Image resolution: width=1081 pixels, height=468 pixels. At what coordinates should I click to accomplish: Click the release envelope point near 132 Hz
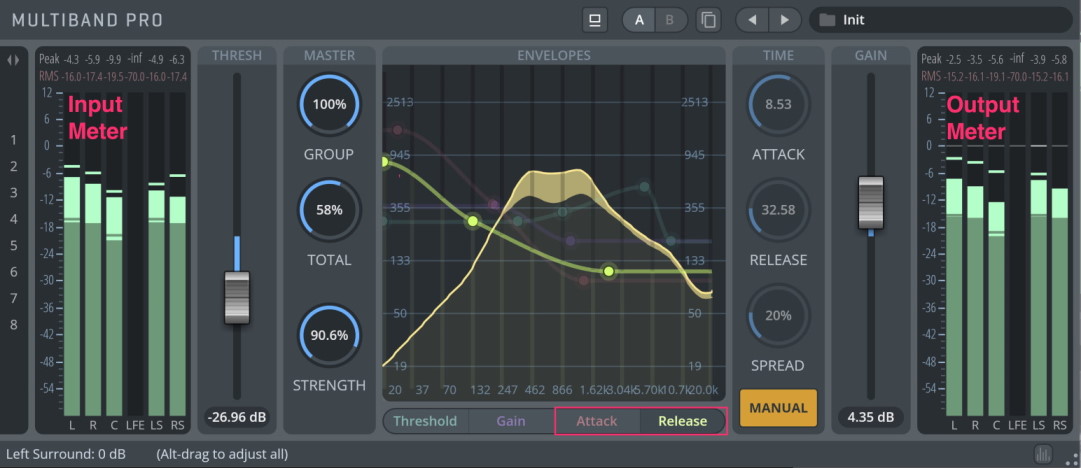click(472, 221)
